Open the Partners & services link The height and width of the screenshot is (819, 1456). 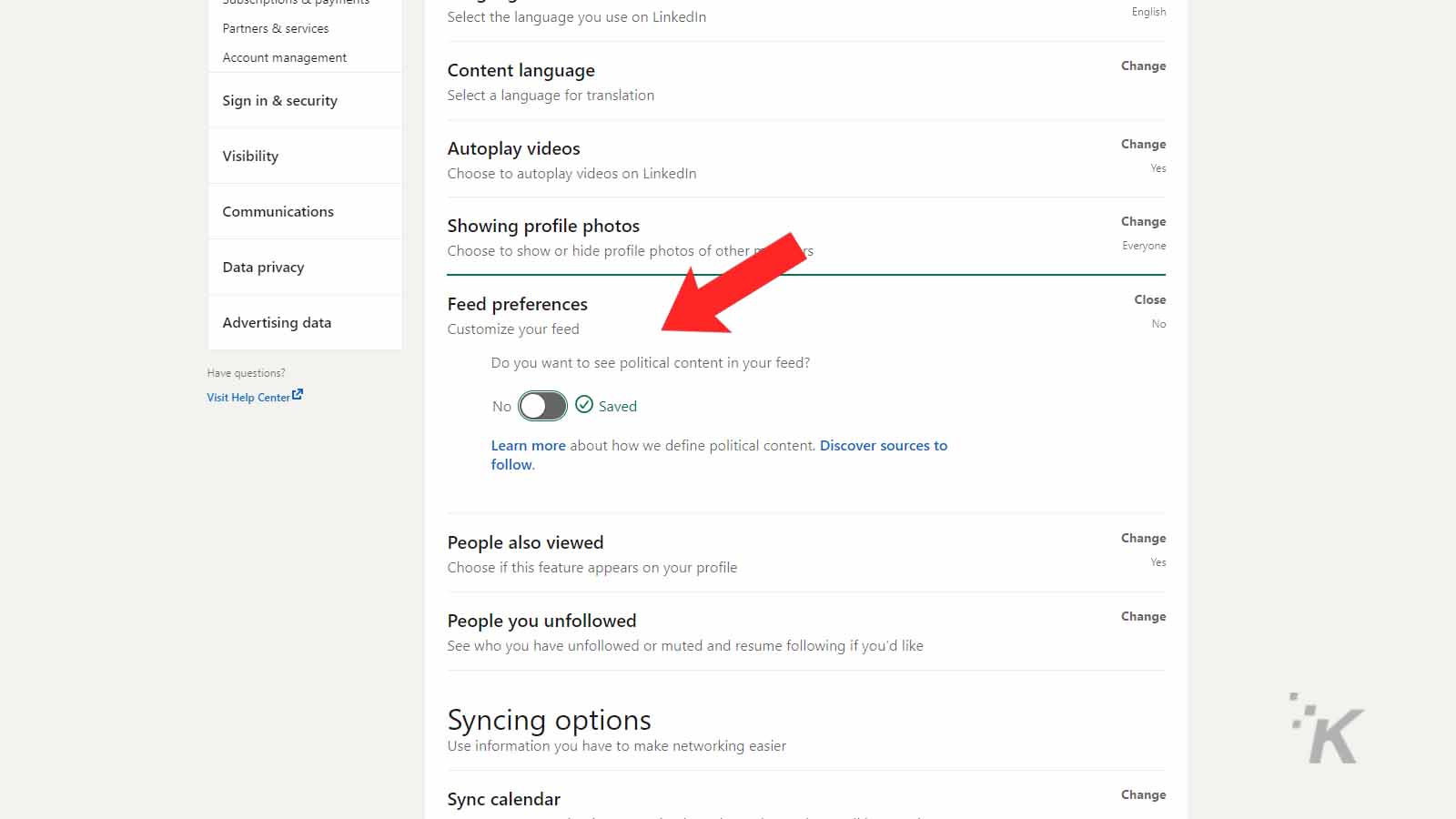click(x=276, y=28)
